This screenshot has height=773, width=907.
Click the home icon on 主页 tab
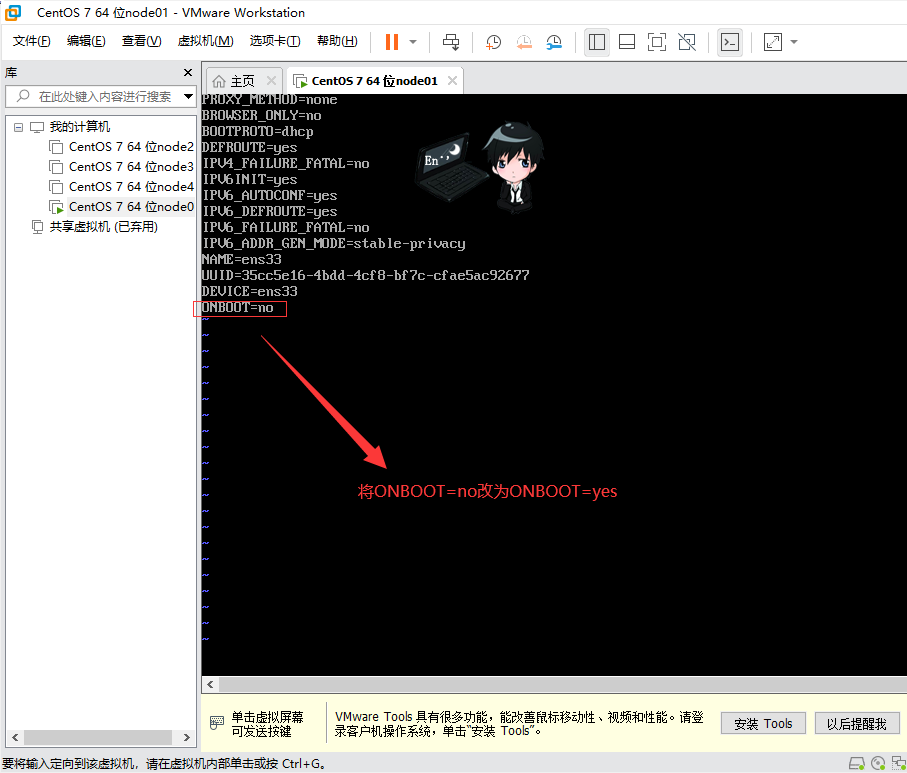(219, 81)
